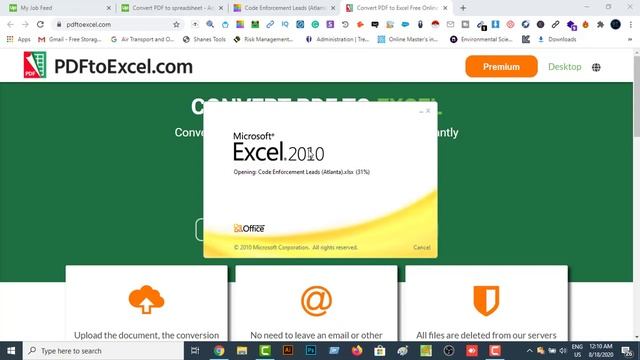Open the Chrome extensions puzzle icon
The width and height of the screenshot is (640, 360).
[600, 24]
